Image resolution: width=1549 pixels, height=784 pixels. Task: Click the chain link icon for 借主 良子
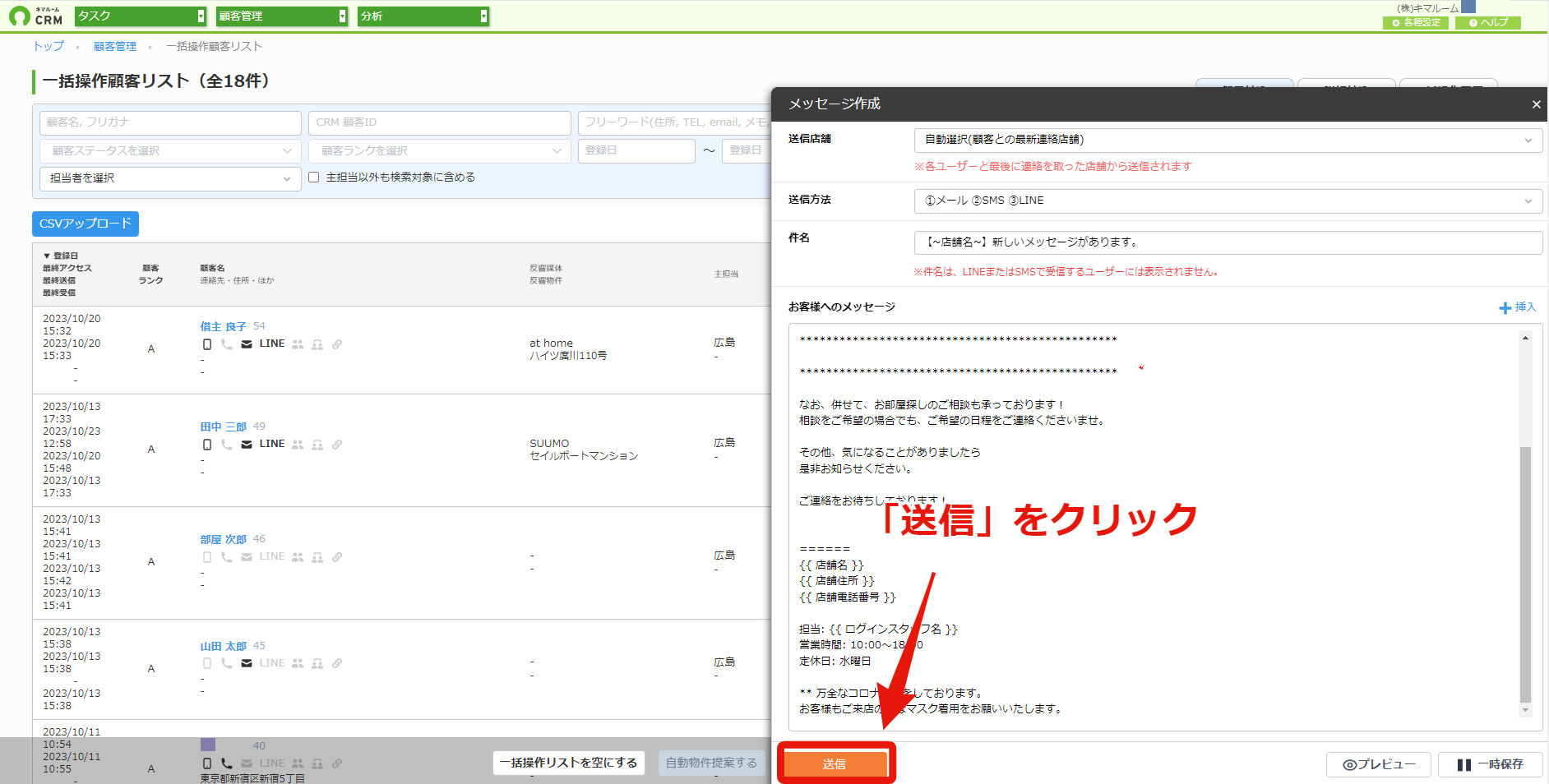337,344
